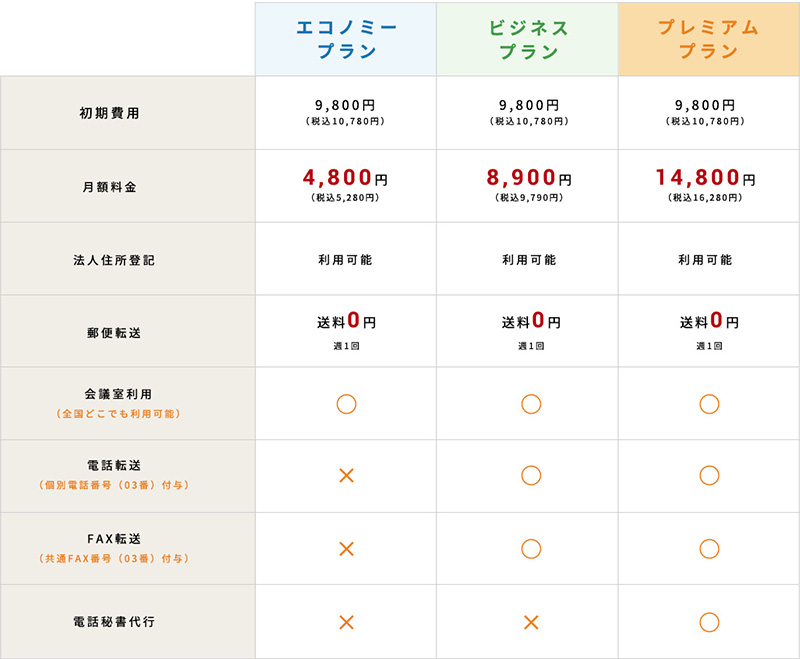
Task: Select the ビジネスプラン header
Action: point(528,39)
